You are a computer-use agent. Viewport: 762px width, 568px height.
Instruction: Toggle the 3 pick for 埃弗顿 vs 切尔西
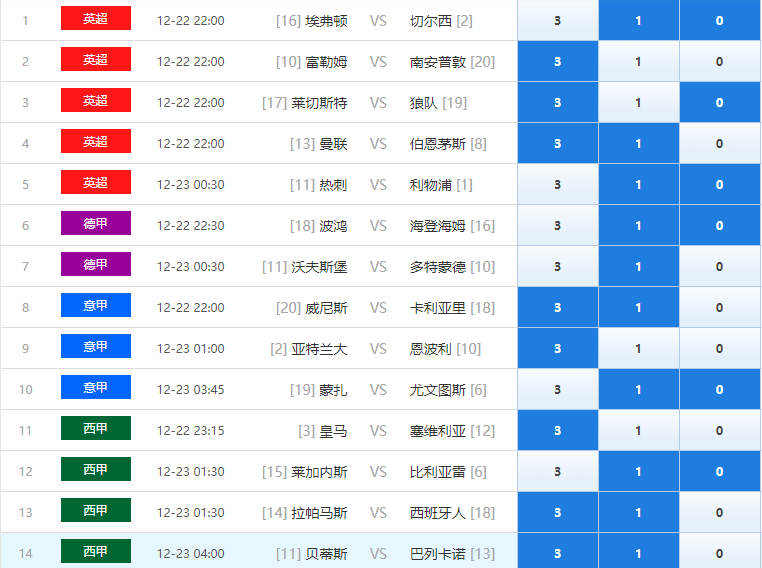click(x=558, y=20)
